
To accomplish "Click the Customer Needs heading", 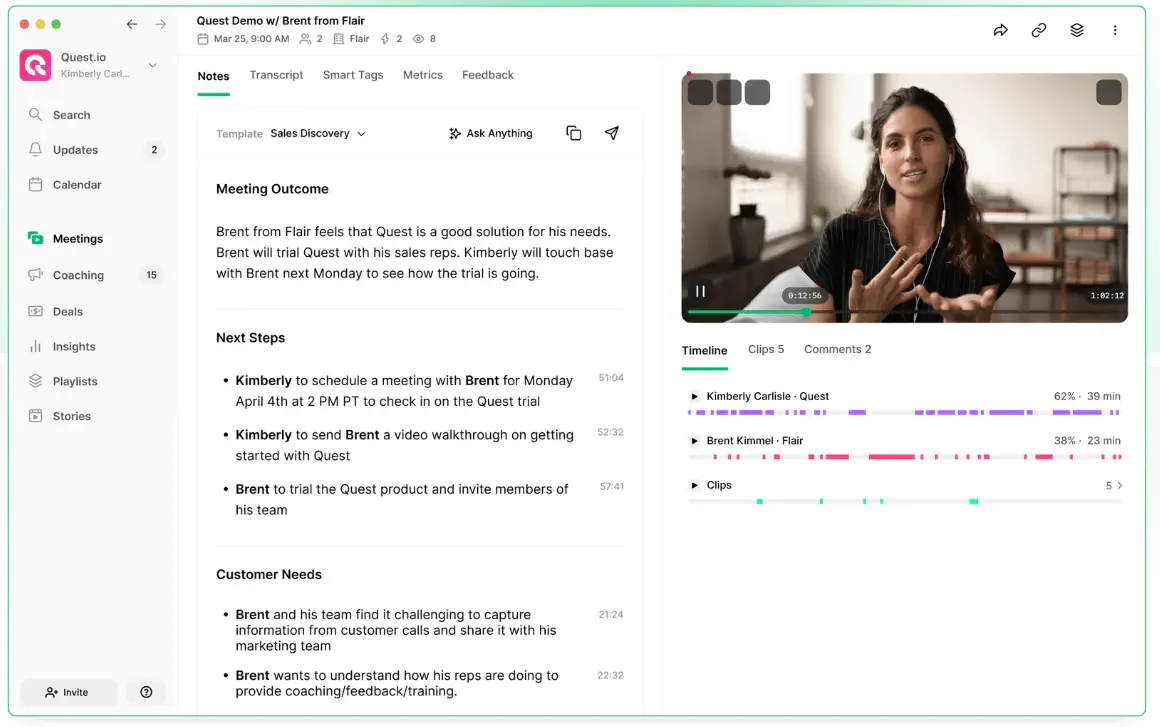I will [269, 575].
